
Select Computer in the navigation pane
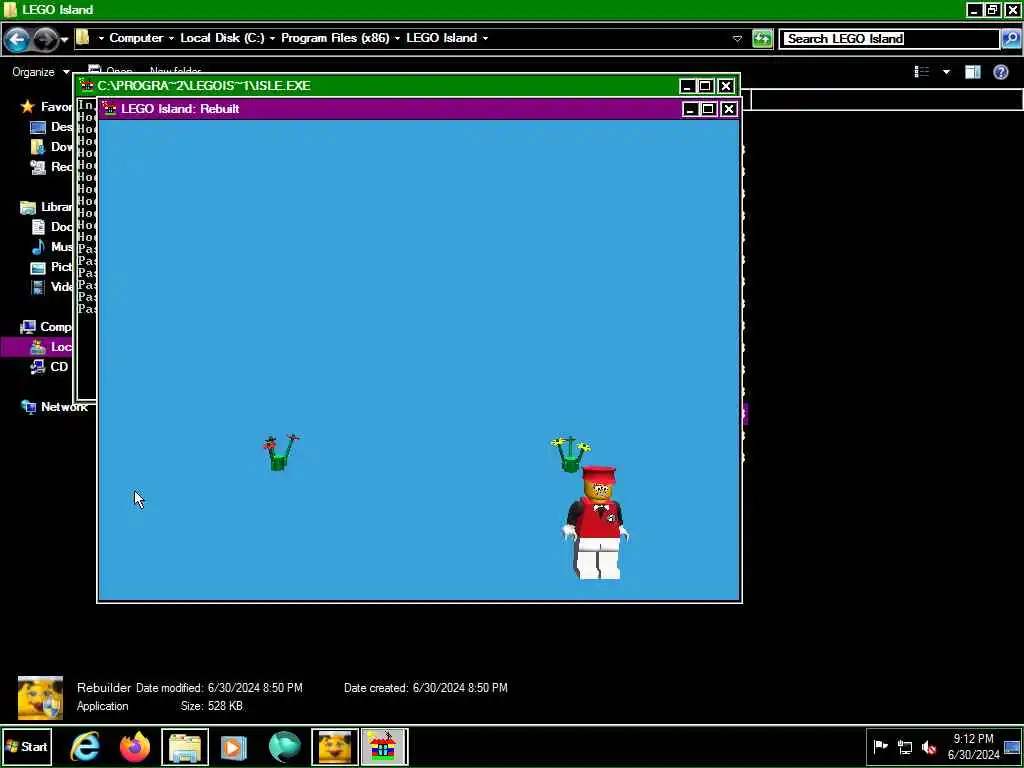(x=46, y=327)
